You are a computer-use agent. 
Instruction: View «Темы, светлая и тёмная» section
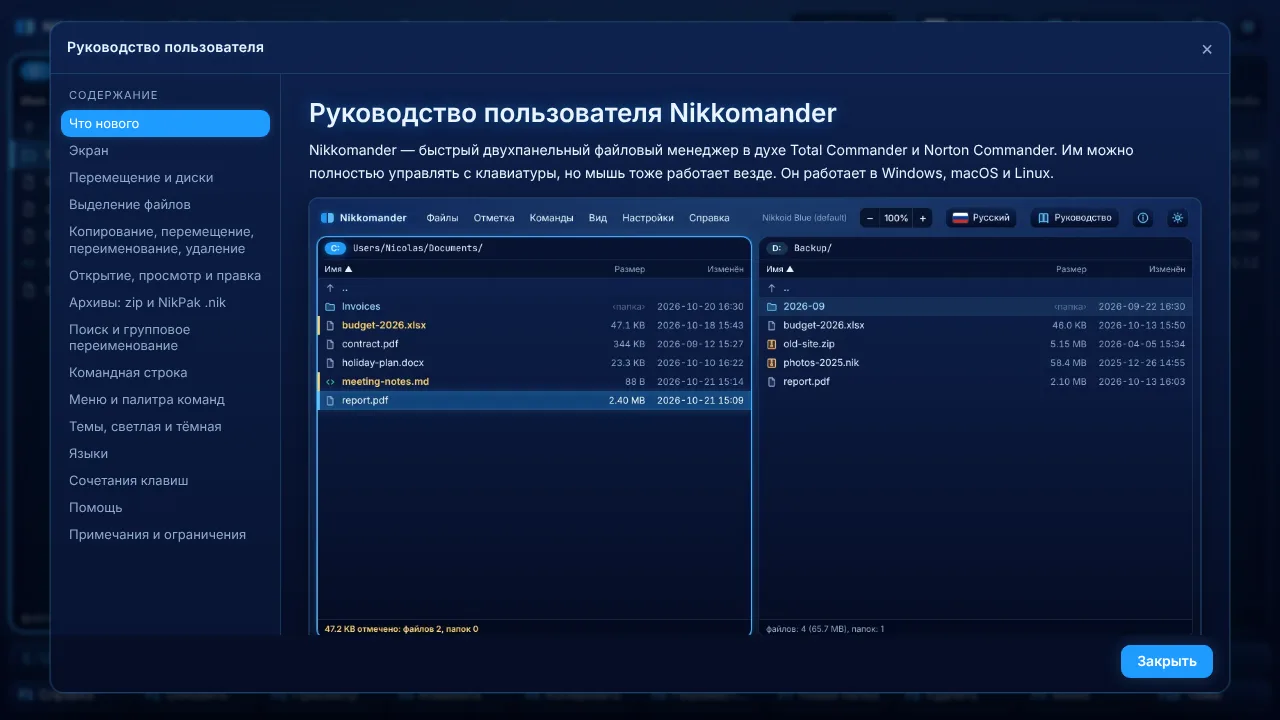165,426
